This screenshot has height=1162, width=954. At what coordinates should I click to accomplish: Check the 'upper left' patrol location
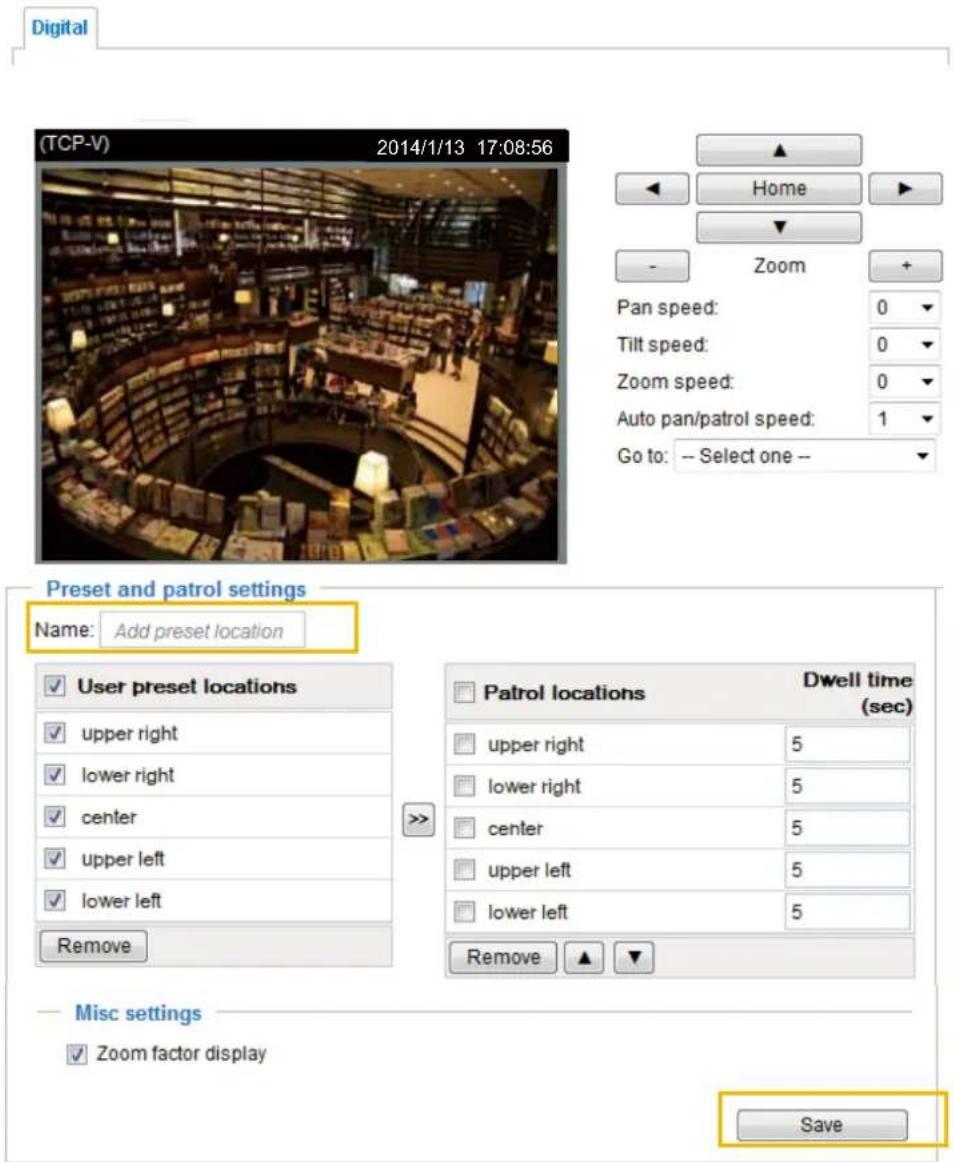click(x=464, y=870)
